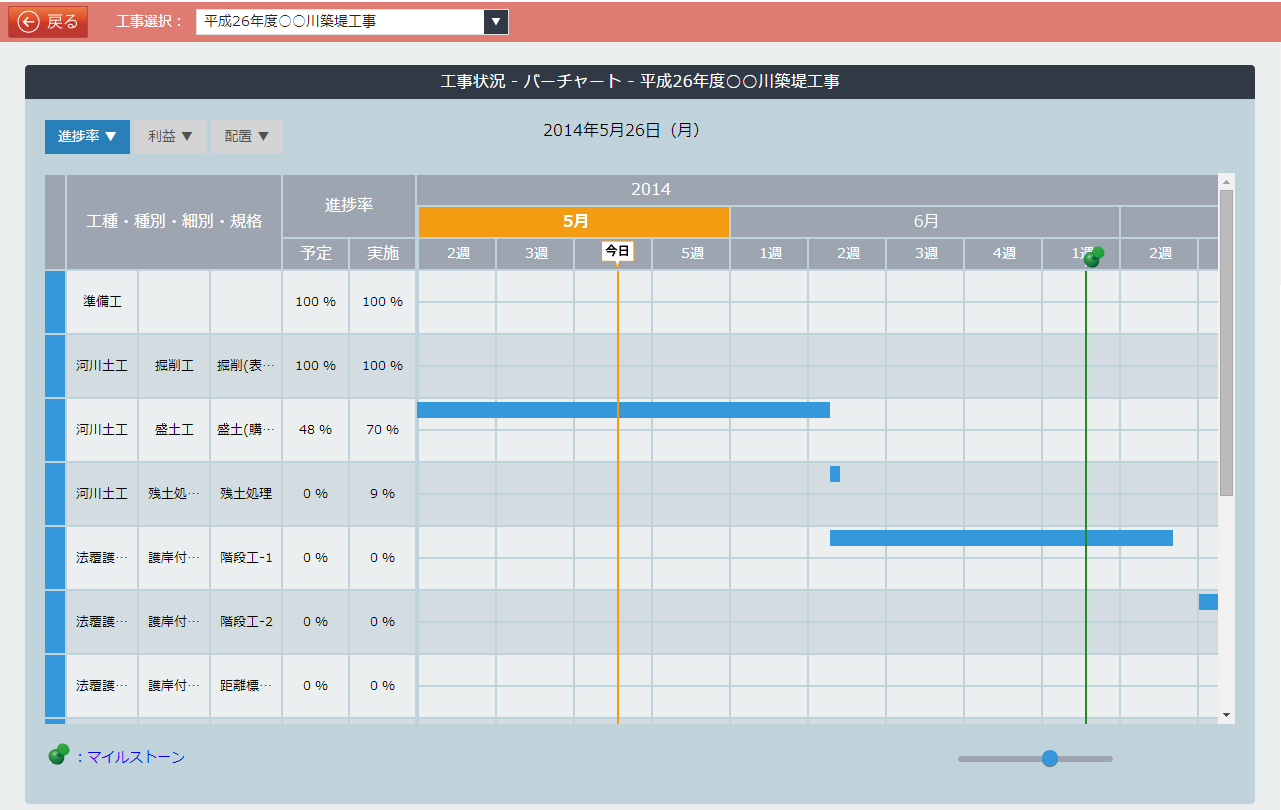The height and width of the screenshot is (810, 1281).
Task: Select the 階段工-1 cell
Action: point(246,557)
